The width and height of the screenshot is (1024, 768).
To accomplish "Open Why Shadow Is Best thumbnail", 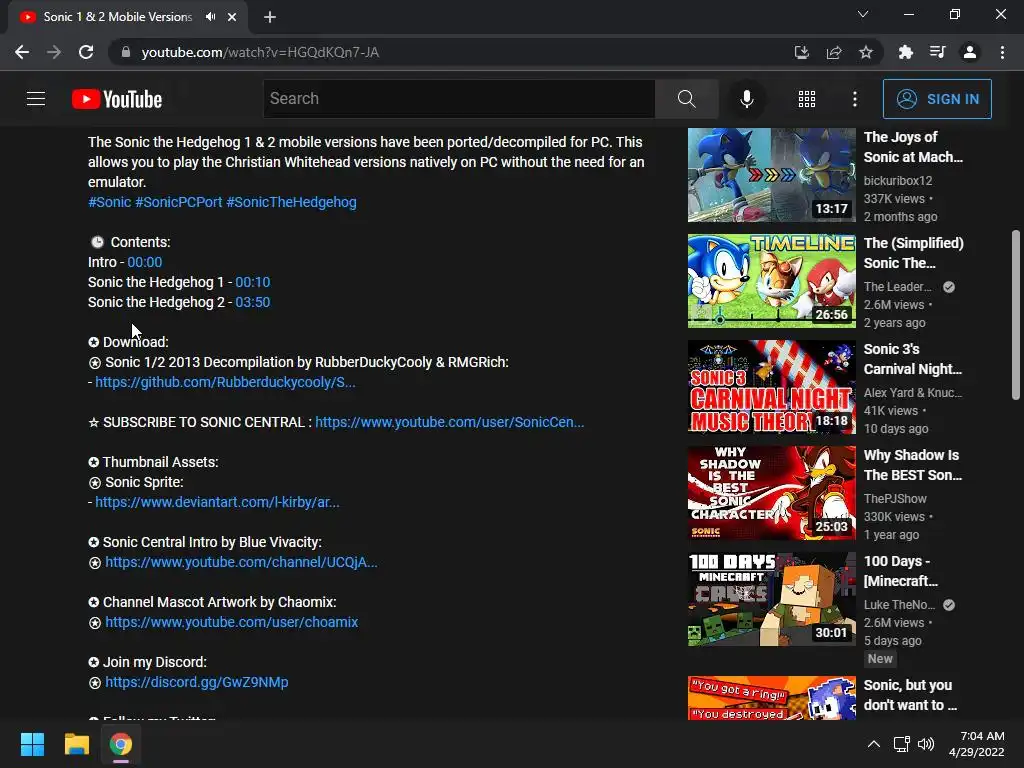I will point(771,493).
